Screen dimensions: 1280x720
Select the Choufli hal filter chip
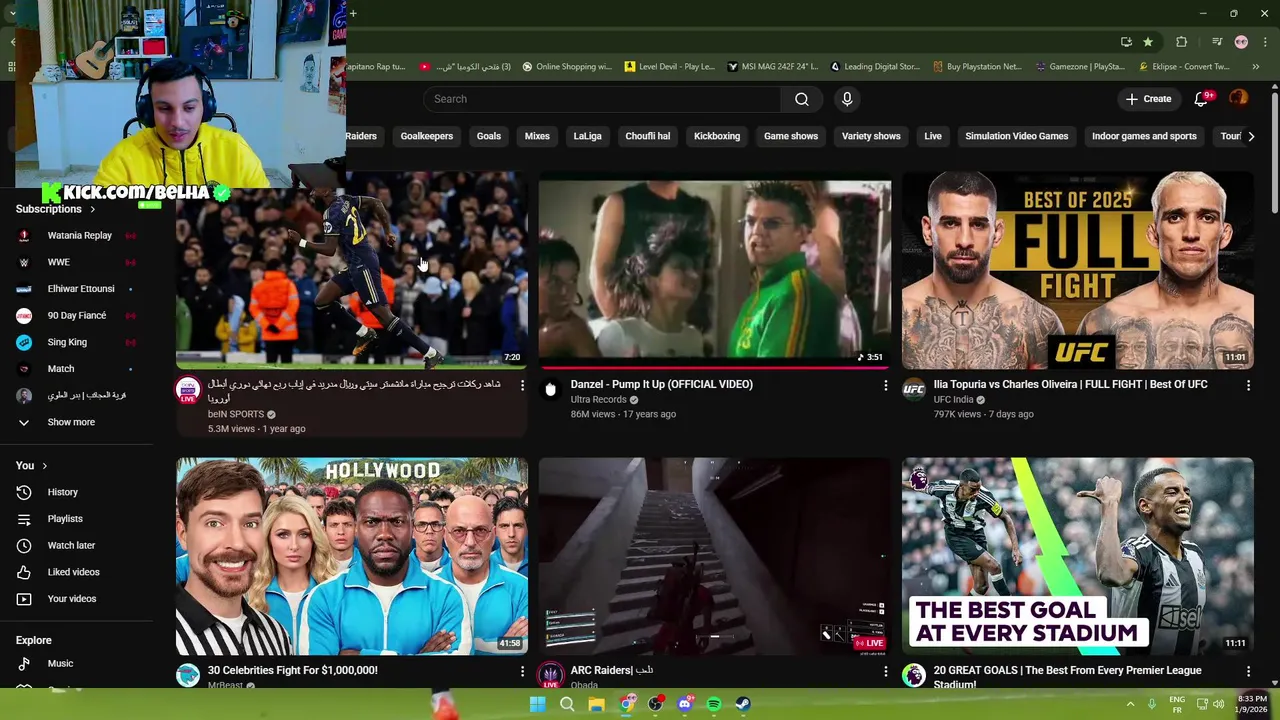tap(648, 136)
